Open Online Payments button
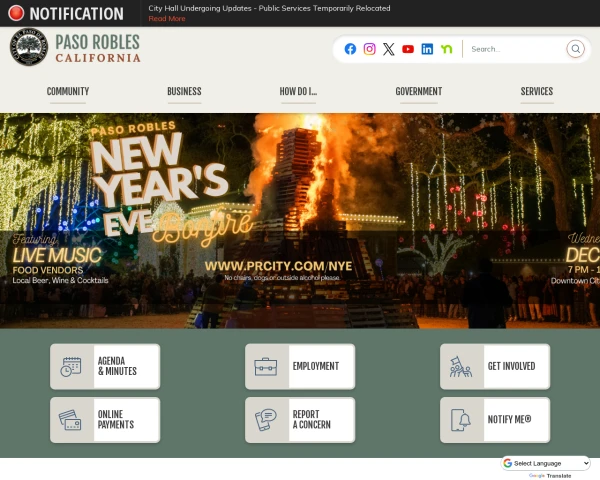Screen dimensions: 600x480 click(105, 420)
